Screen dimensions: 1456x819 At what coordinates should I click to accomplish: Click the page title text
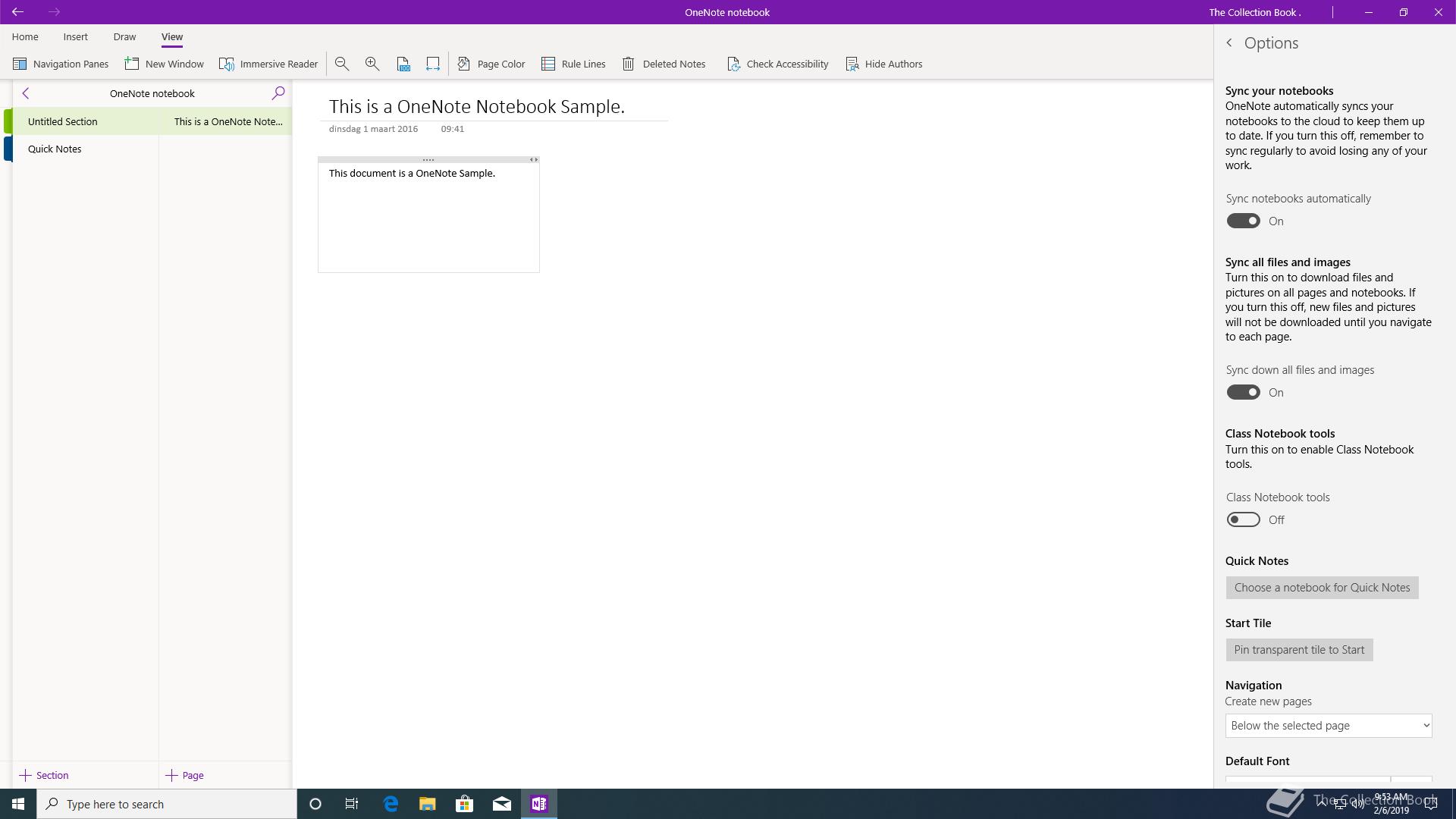pyautogui.click(x=477, y=106)
